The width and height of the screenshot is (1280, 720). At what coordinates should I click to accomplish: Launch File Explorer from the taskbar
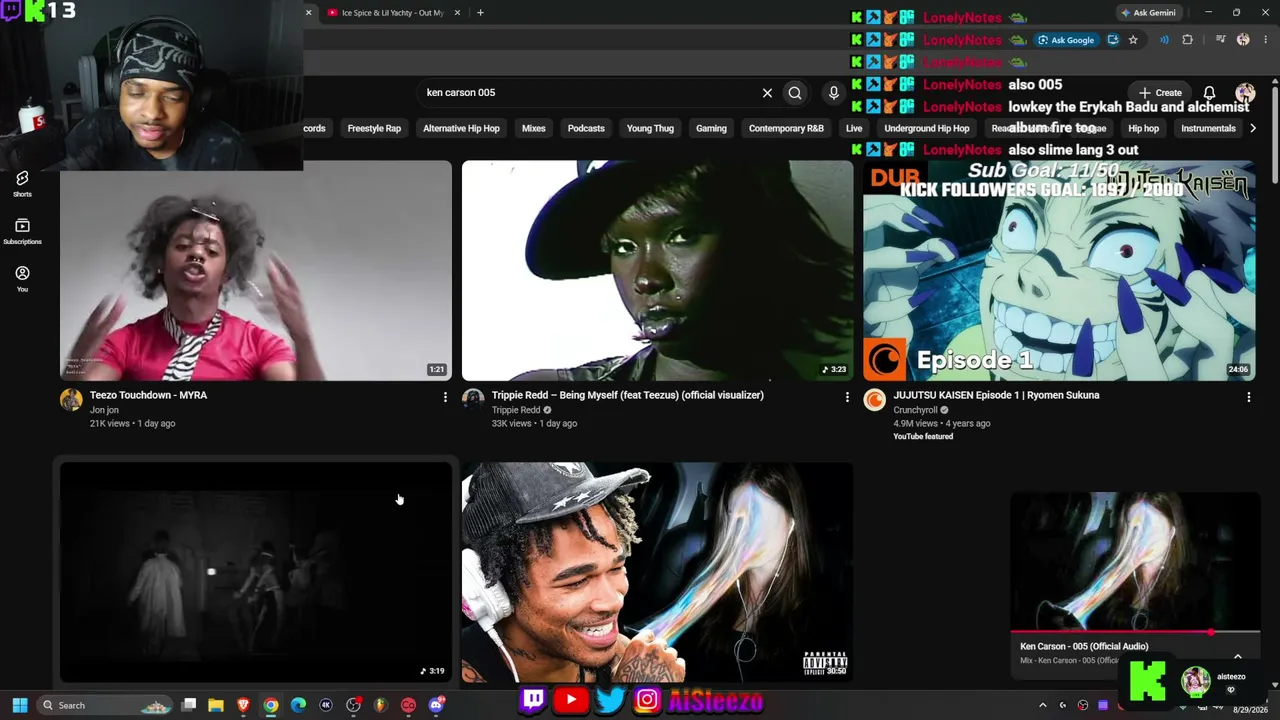pyautogui.click(x=215, y=705)
